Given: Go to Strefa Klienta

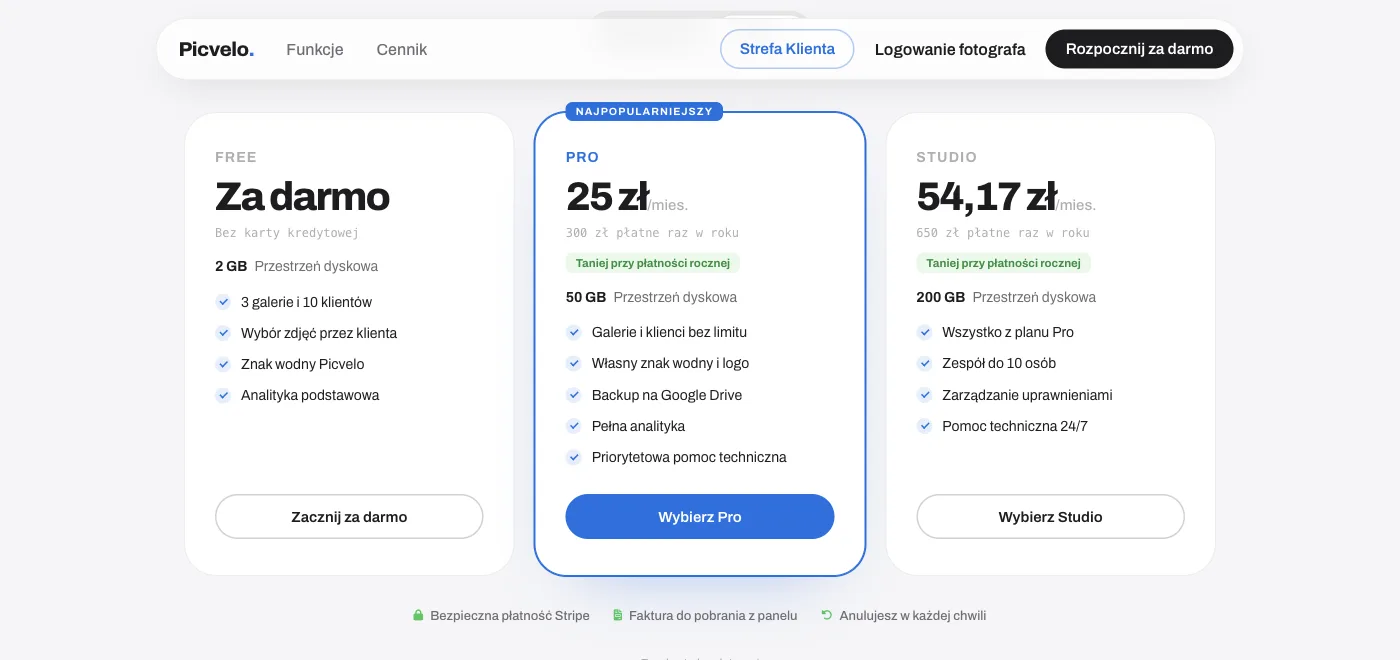Looking at the screenshot, I should tap(787, 49).
